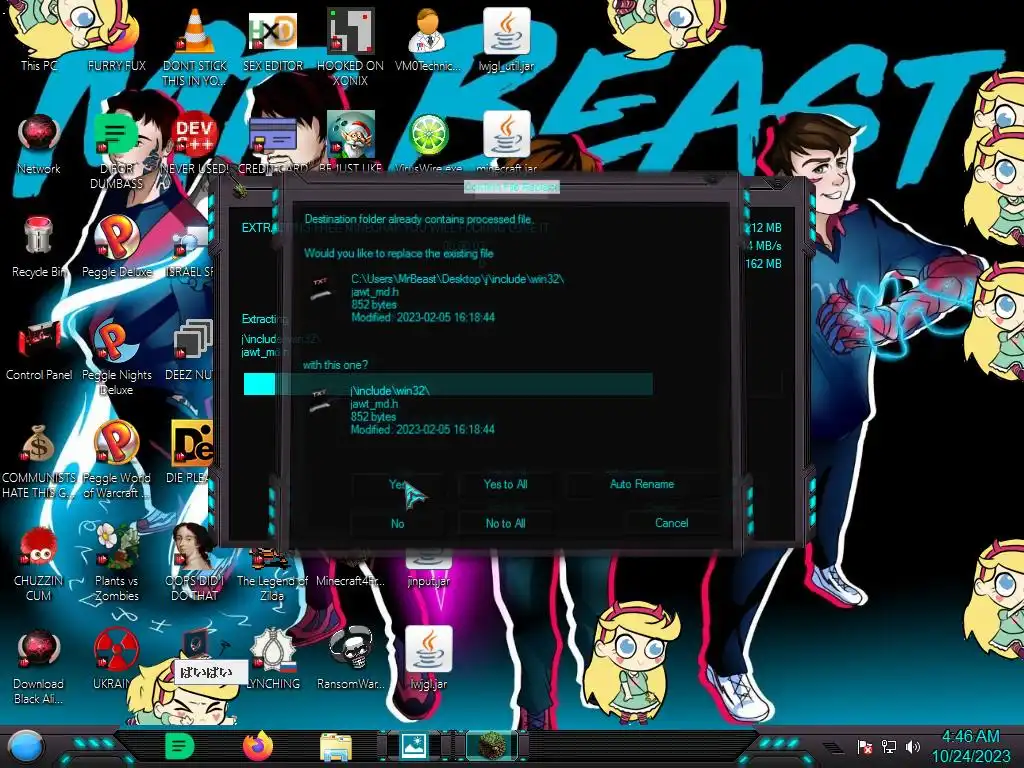Select the red fuzzy Chuzzle desktop icon

pos(39,563)
